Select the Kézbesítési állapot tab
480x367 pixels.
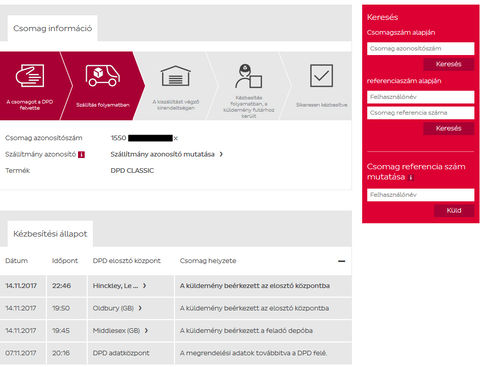pos(50,234)
